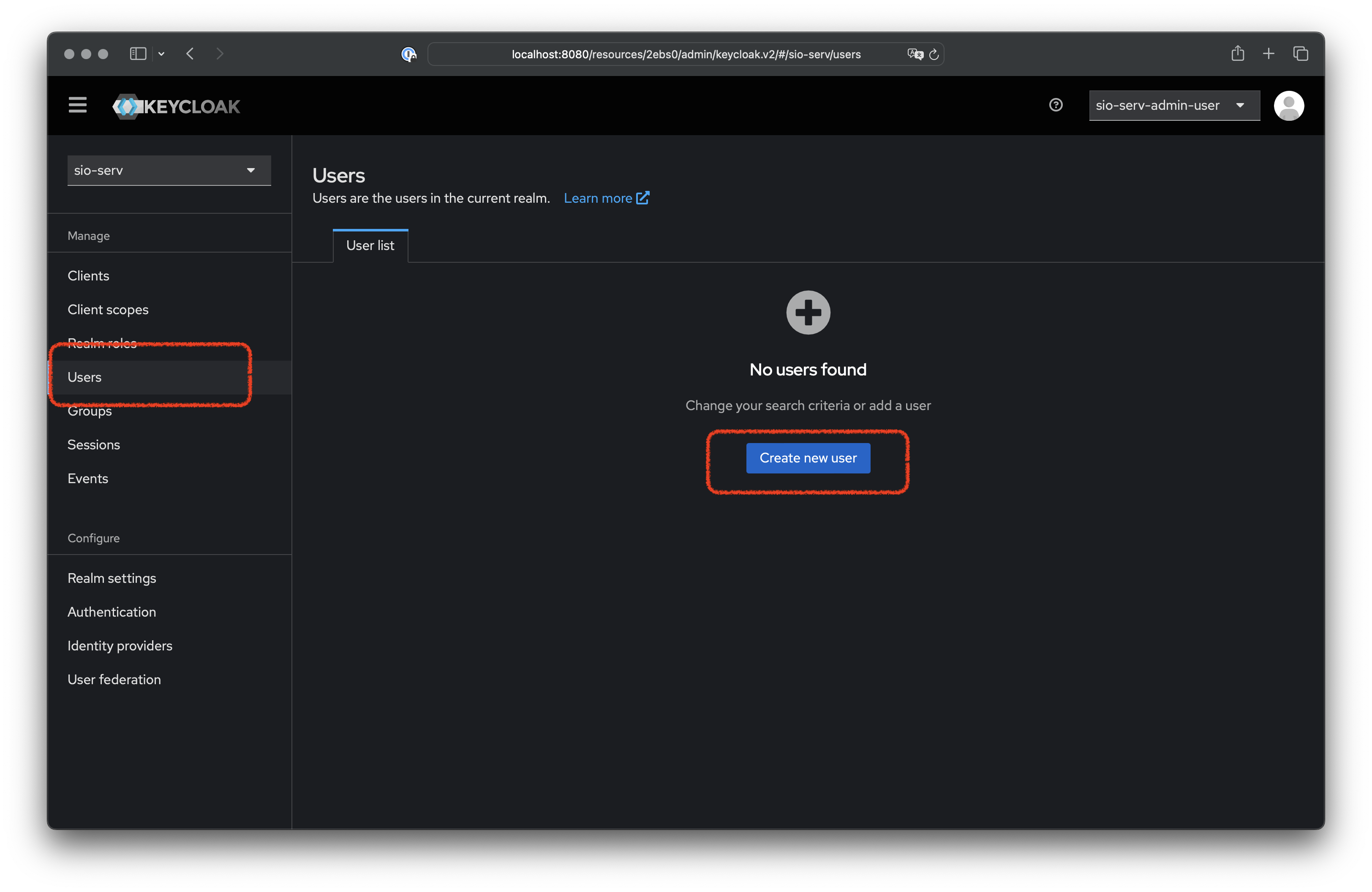Click the Configure section label
The width and height of the screenshot is (1372, 892).
pos(93,538)
